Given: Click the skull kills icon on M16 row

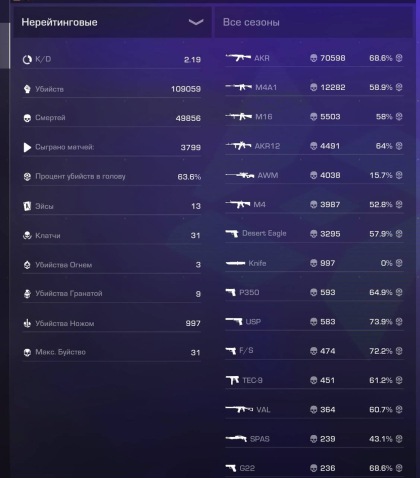Looking at the screenshot, I should coord(313,117).
